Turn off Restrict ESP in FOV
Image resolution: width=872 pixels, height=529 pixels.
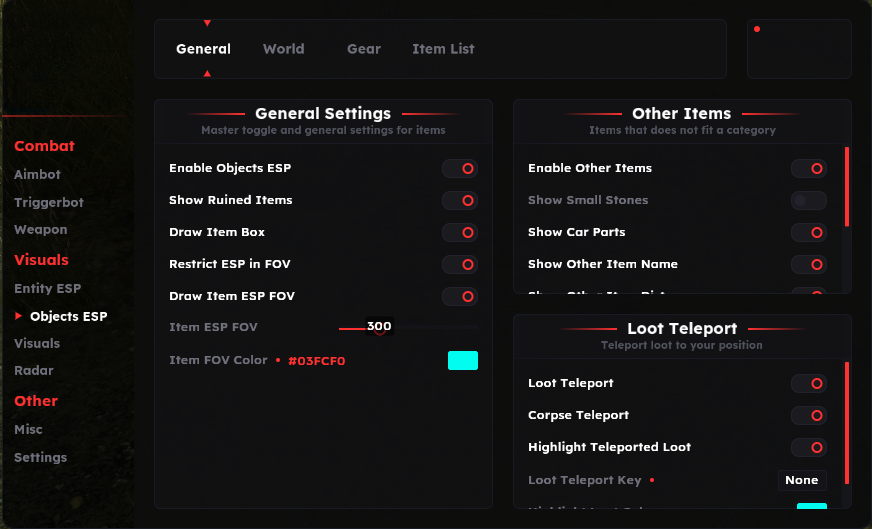460,264
